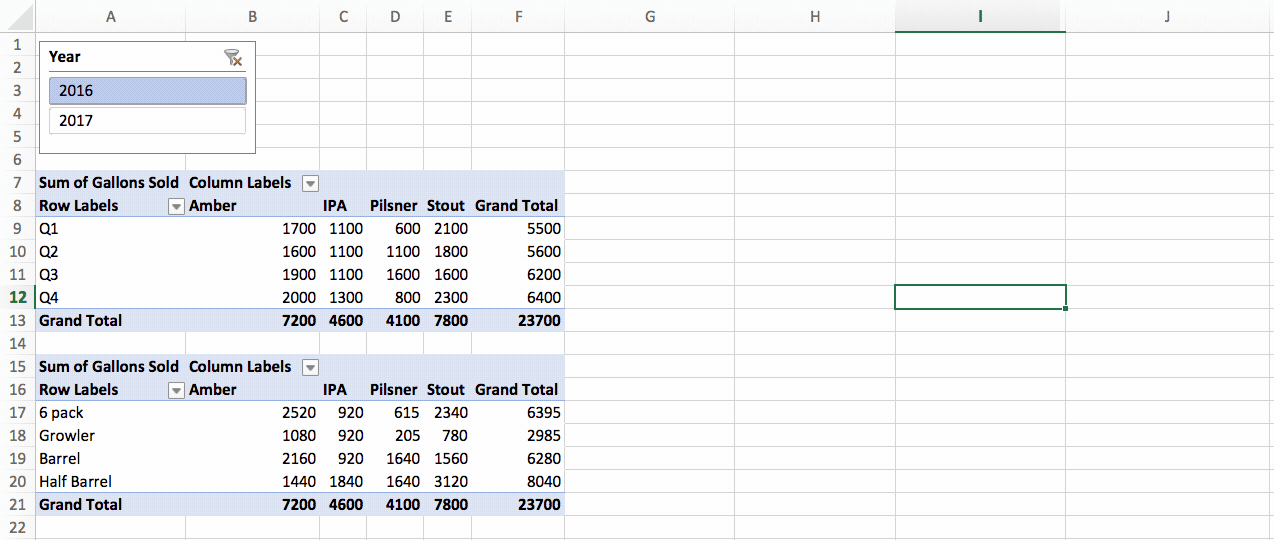1274x540 pixels.
Task: Clear the Year slicer filter
Action: click(233, 58)
